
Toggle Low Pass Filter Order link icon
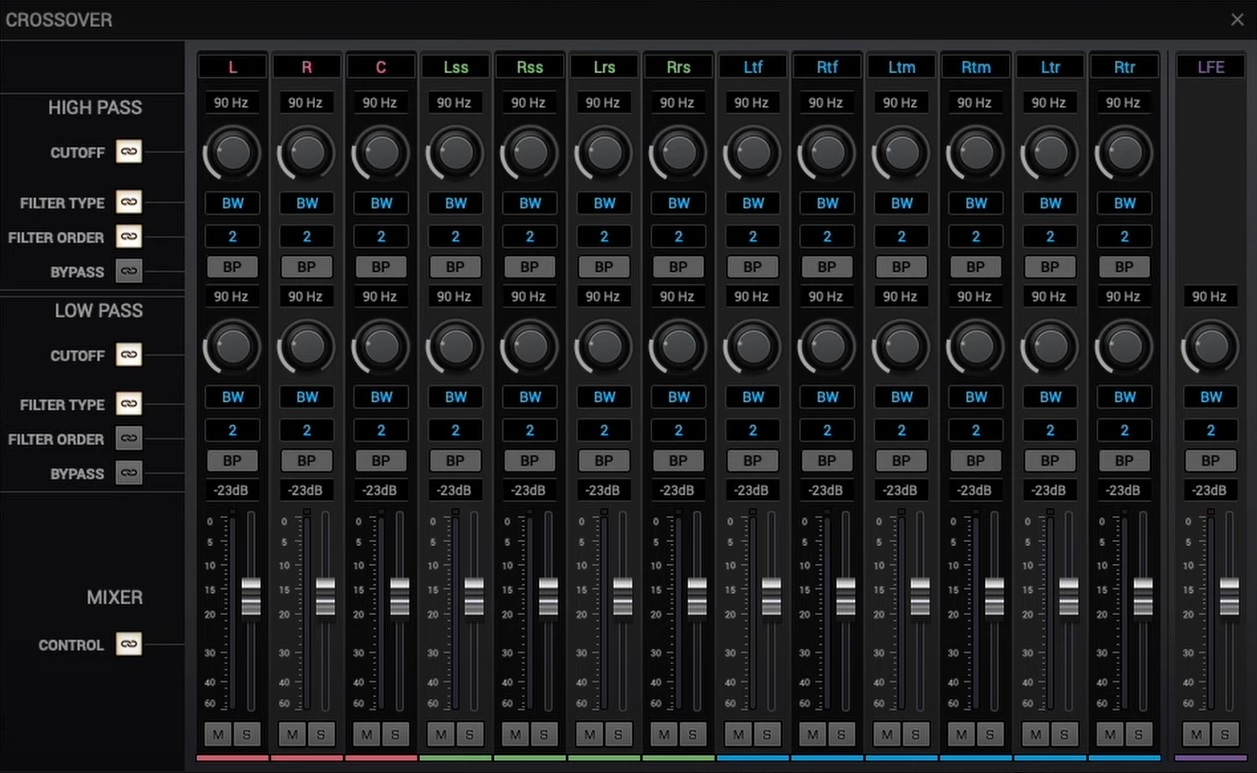[x=128, y=438]
